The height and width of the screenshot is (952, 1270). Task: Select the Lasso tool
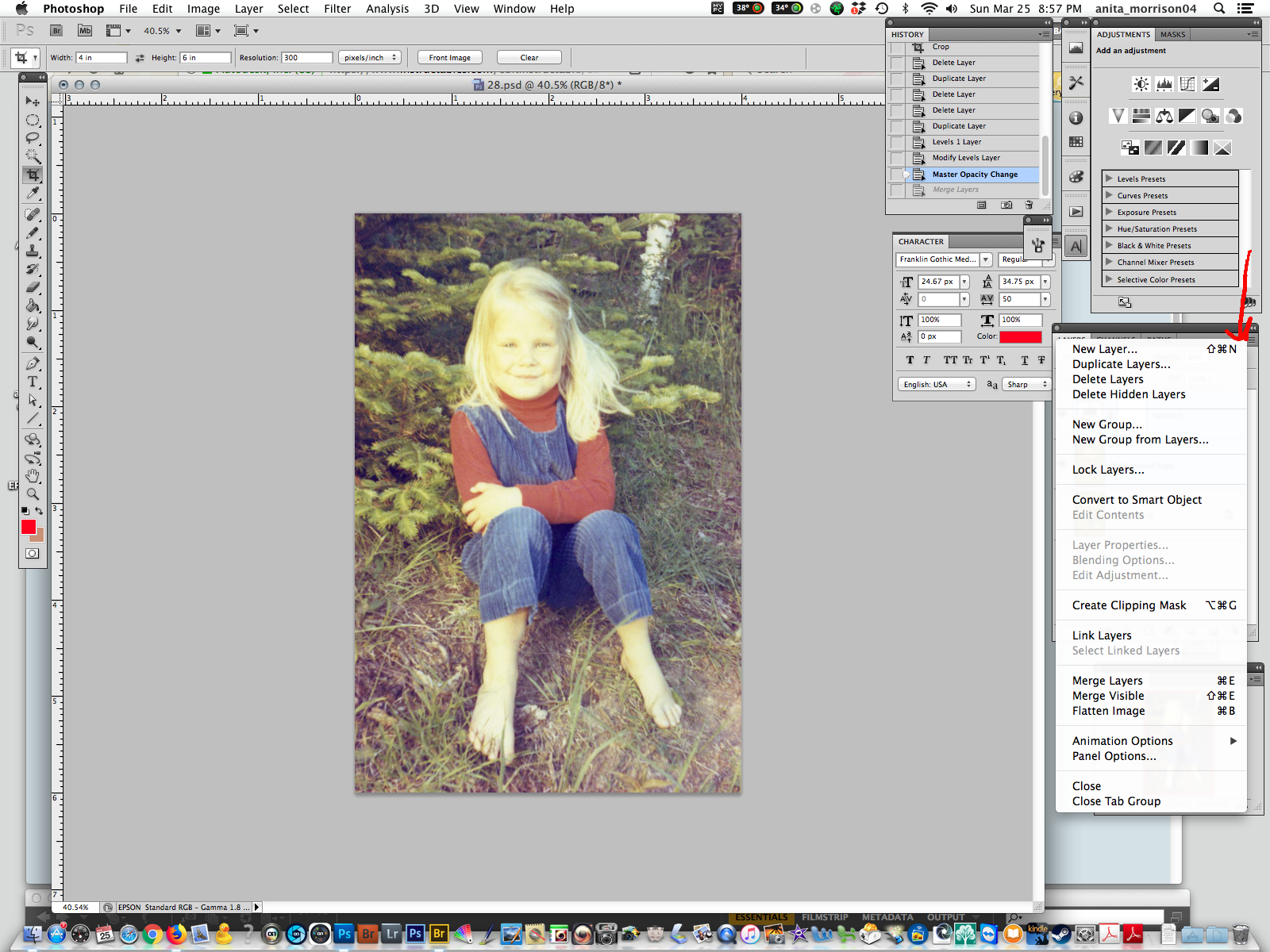pos(33,139)
